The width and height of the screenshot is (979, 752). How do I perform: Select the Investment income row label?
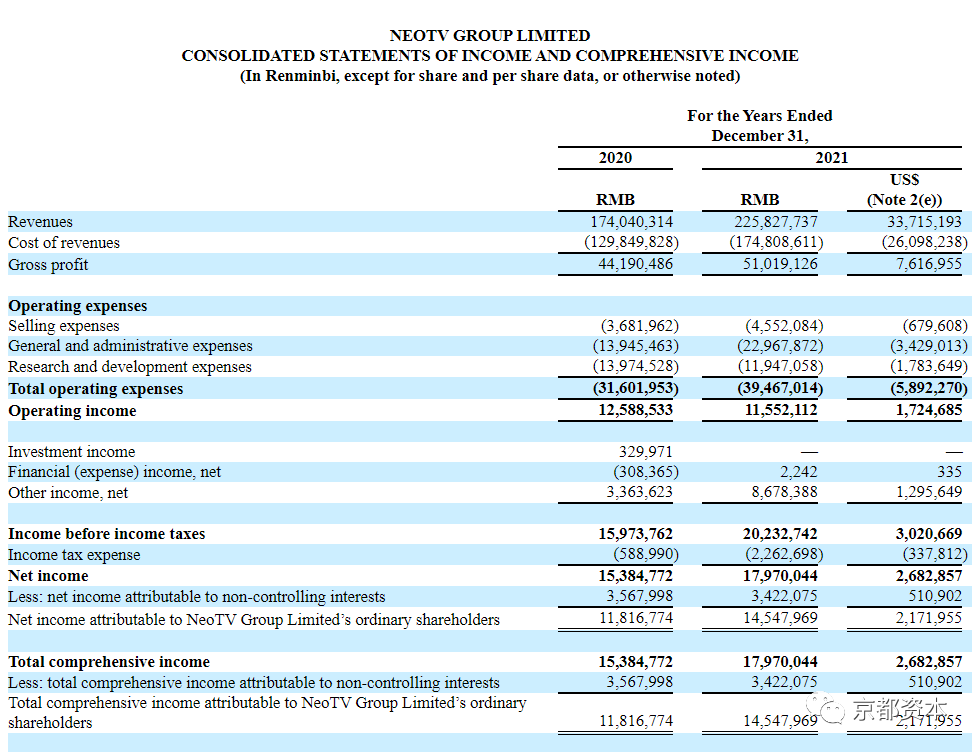point(71,452)
